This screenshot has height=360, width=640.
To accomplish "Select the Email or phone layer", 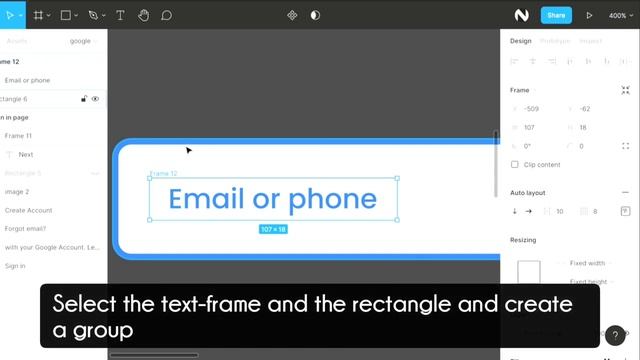I will 27,80.
